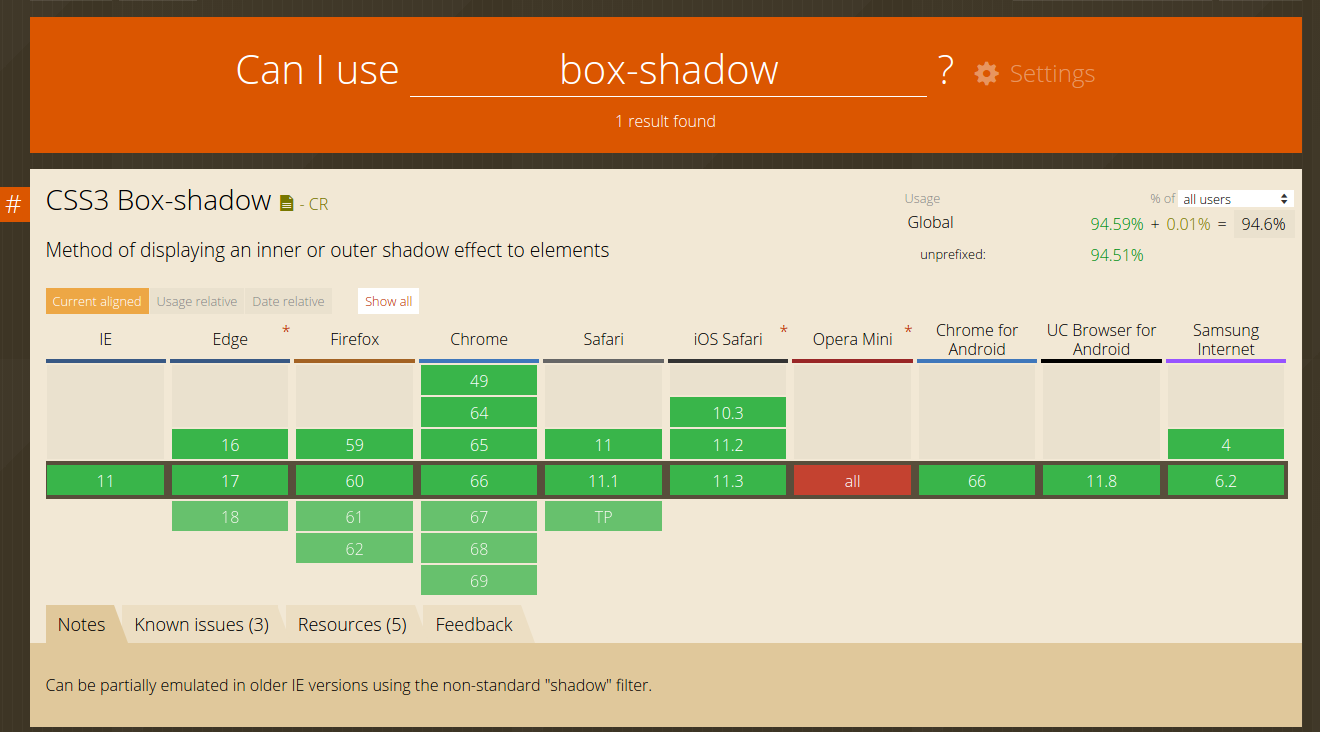The image size is (1320, 732).
Task: Click the red asterisk next to Edge
Action: (286, 329)
